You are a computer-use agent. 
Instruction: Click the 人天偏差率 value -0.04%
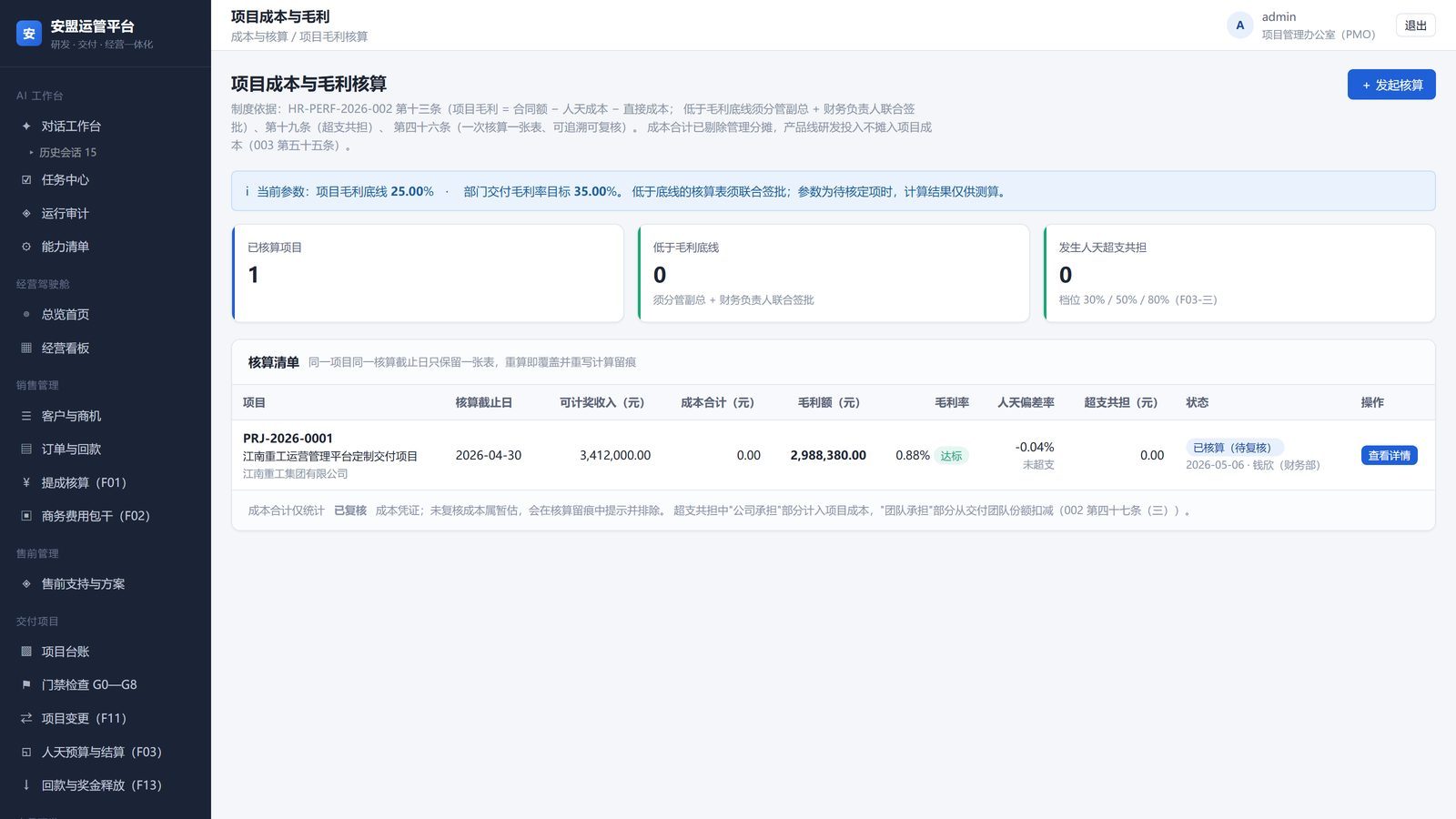1035,447
